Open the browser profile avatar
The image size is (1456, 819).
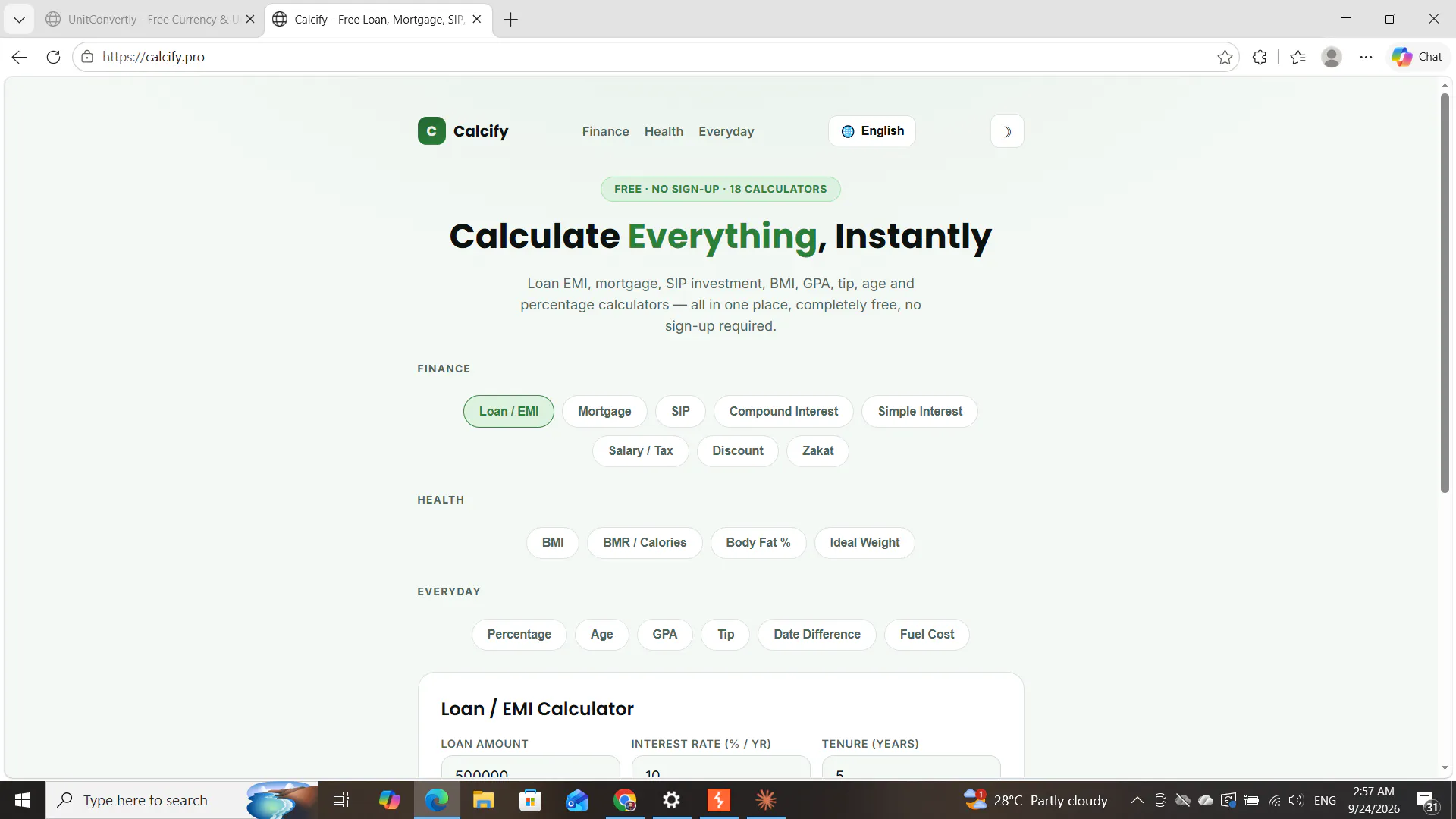coord(1332,57)
